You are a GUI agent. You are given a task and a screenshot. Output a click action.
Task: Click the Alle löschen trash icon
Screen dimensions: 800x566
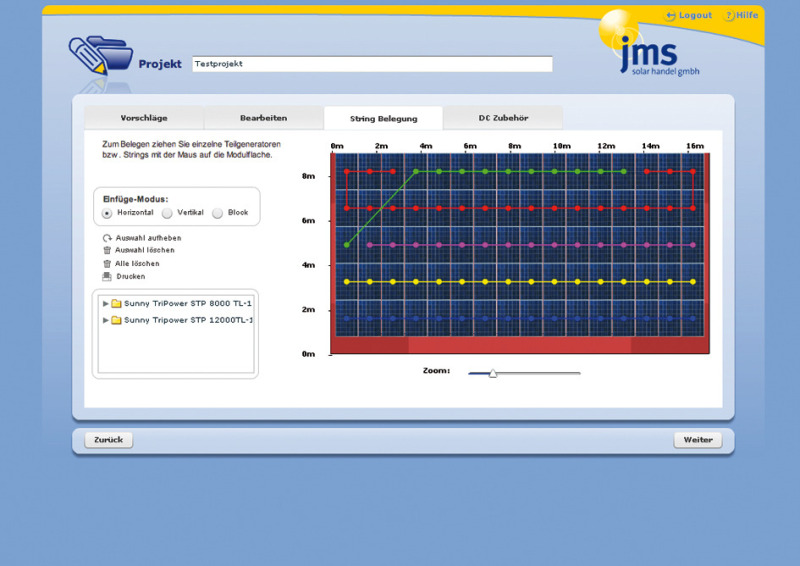[x=107, y=263]
